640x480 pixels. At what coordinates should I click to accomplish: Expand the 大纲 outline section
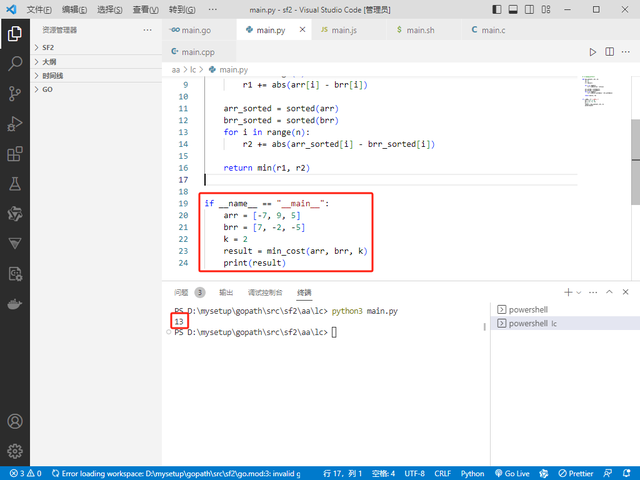point(96,62)
